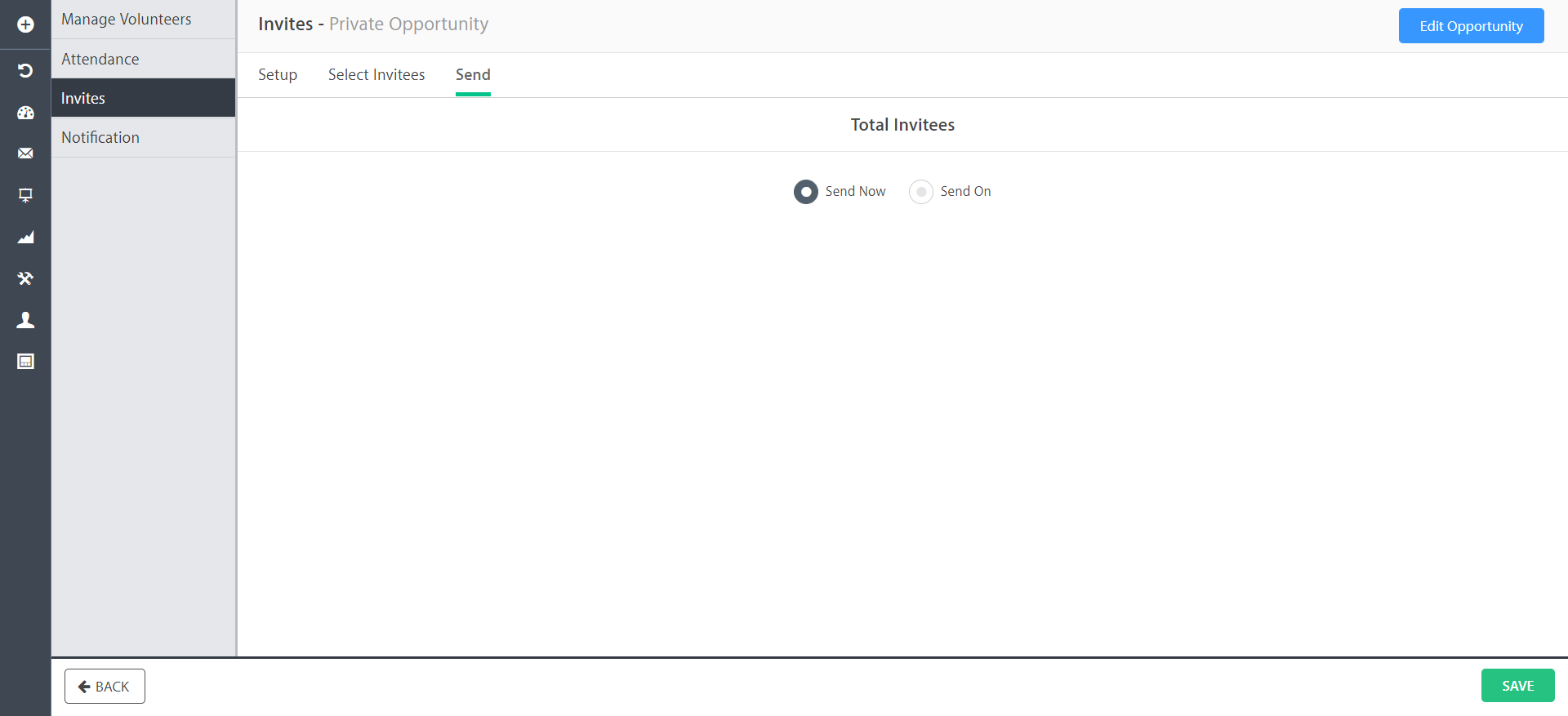Screen dimensions: 1568x716
Task: Click the tools wrench icon
Action: click(x=25, y=278)
